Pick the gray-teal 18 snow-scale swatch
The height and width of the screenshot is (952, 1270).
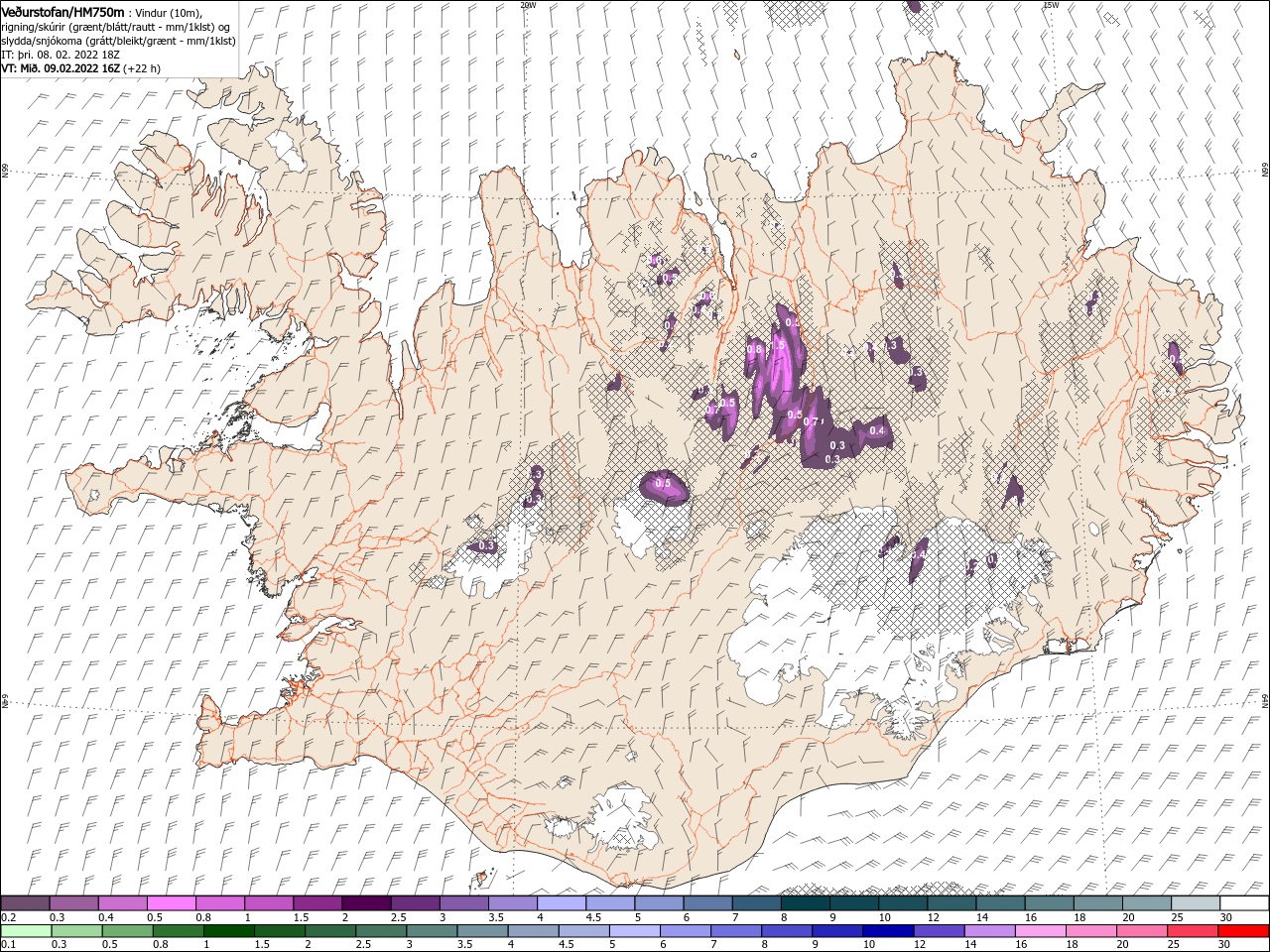1097,903
